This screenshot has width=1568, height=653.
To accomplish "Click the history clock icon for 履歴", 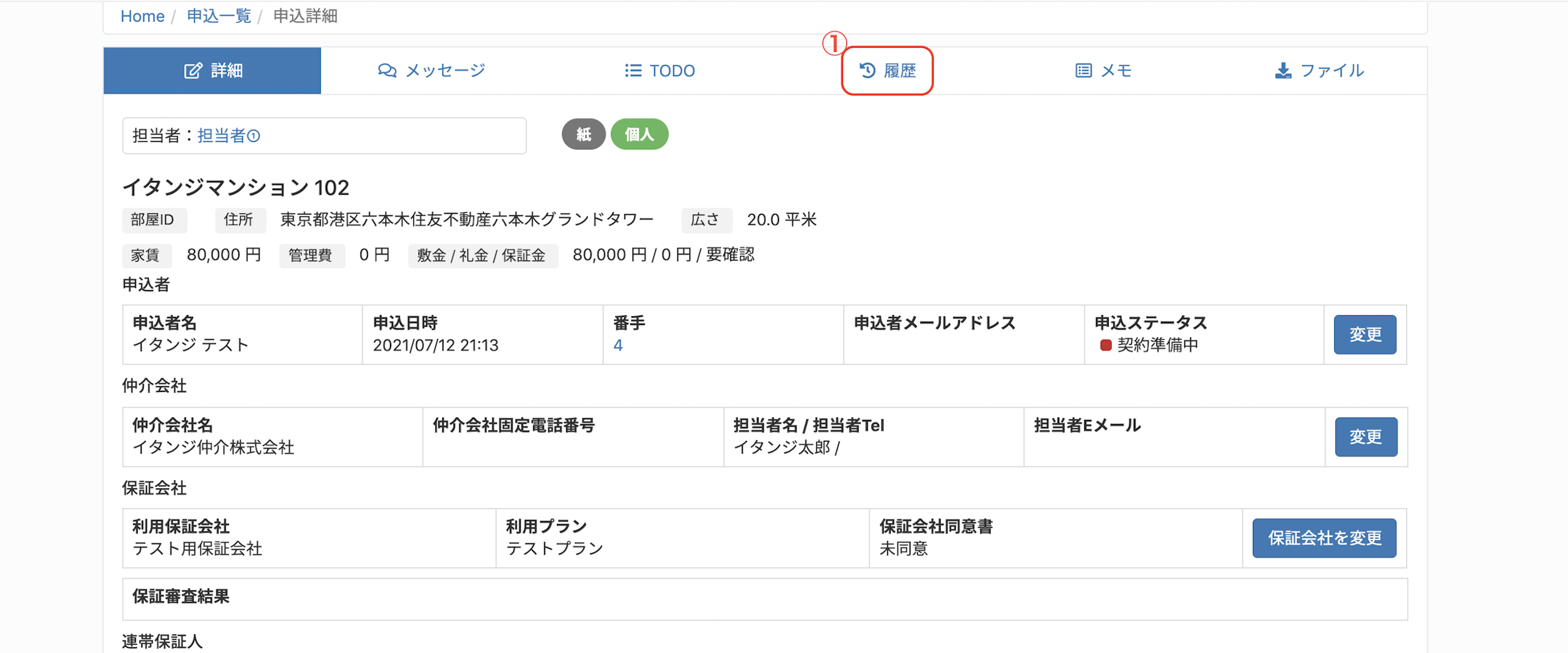I will pyautogui.click(x=867, y=70).
